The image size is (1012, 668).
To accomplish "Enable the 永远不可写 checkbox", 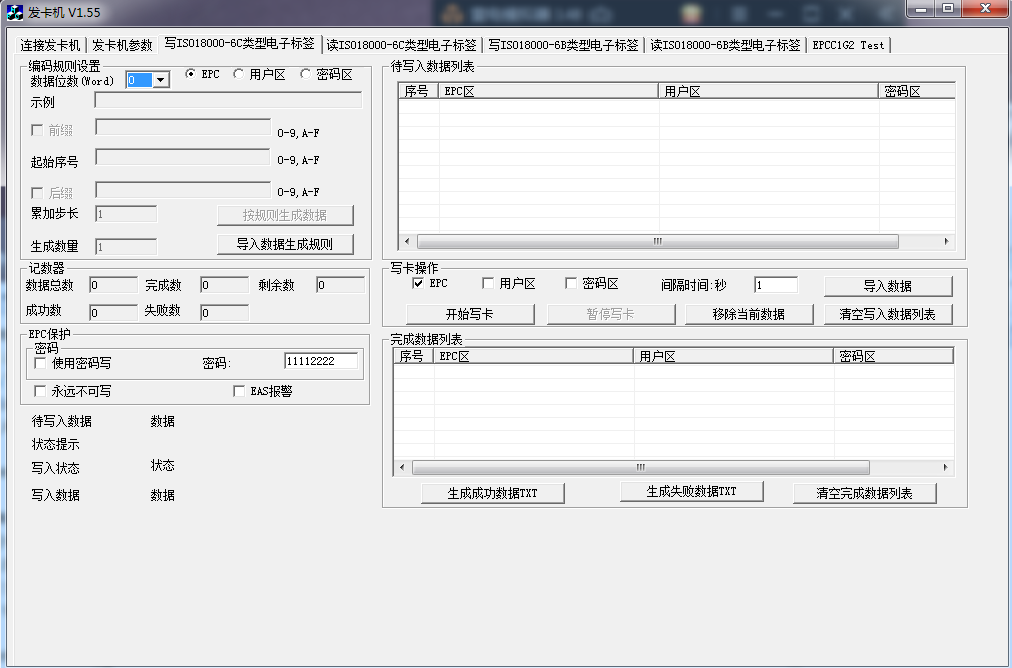I will pos(40,391).
